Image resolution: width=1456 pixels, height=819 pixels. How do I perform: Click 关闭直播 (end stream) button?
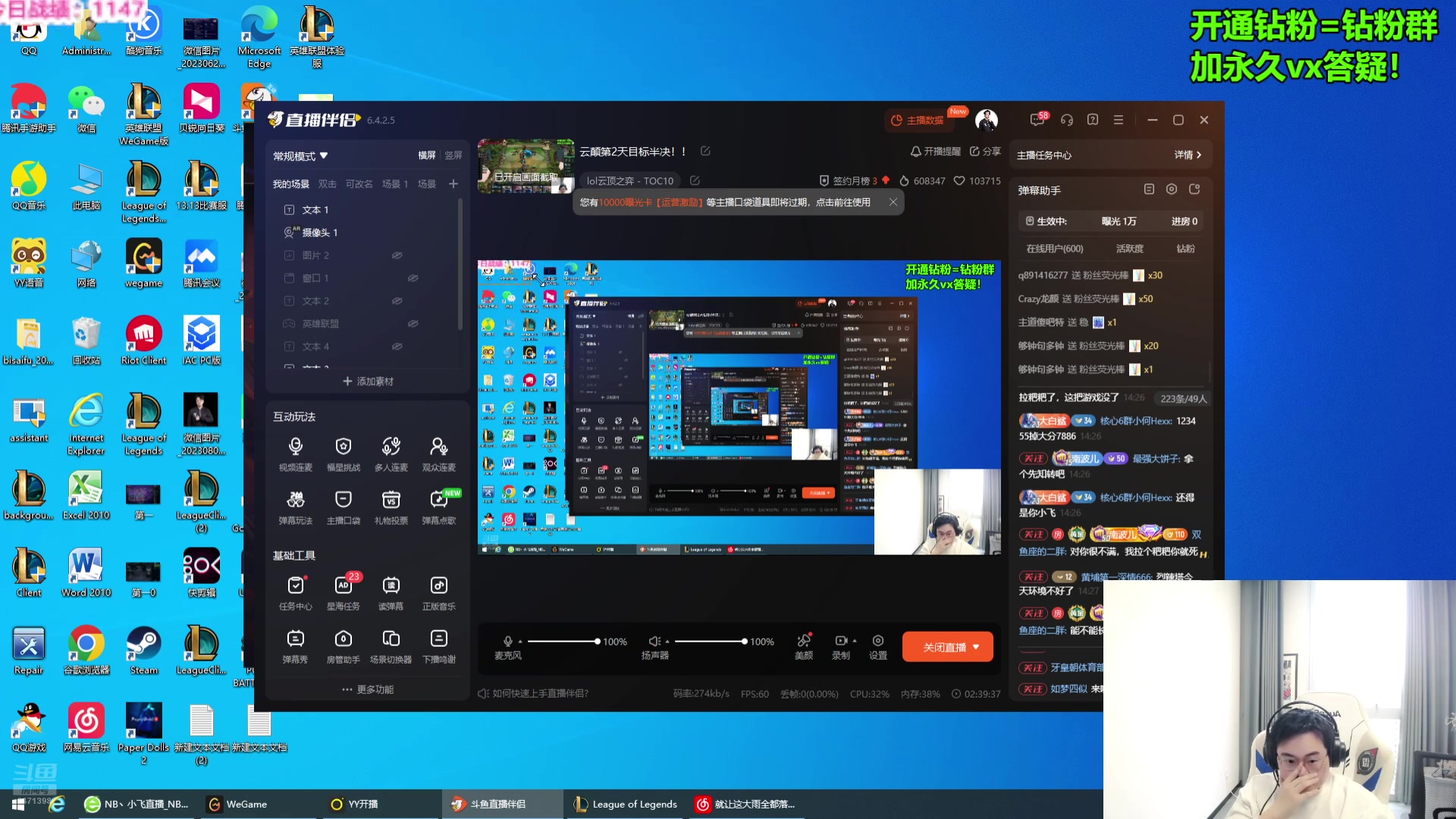click(x=945, y=646)
